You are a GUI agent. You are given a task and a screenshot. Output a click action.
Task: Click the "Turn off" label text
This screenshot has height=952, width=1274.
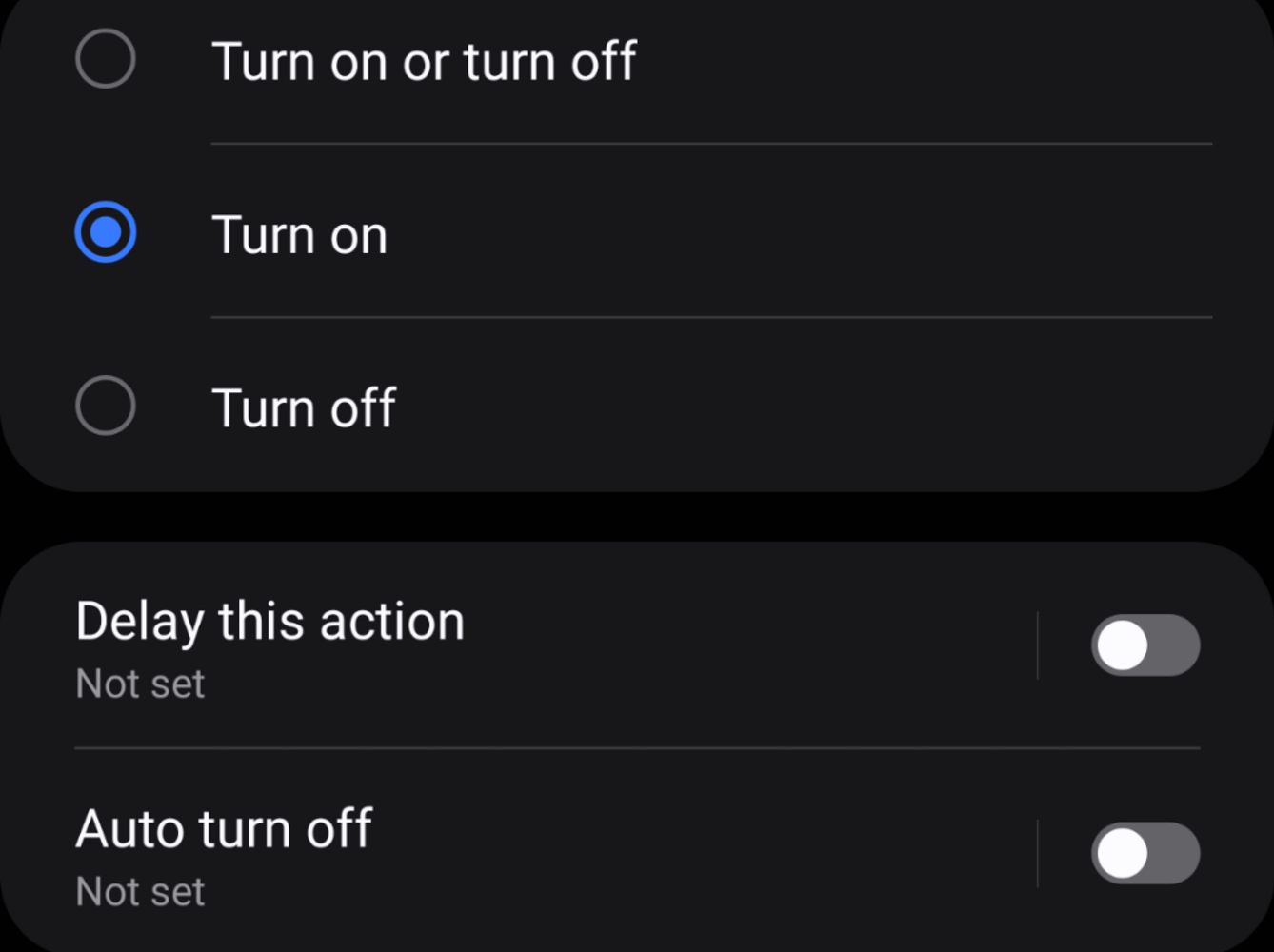tap(303, 407)
